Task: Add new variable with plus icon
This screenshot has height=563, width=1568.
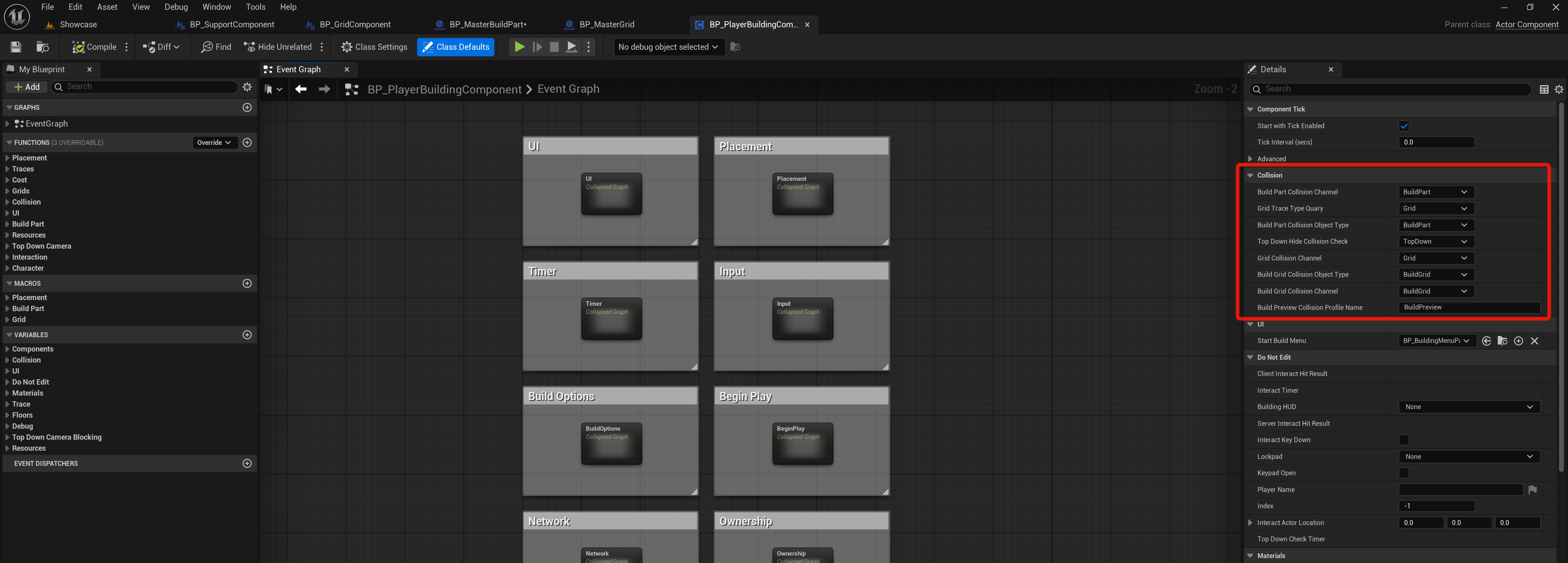Action: 247,335
